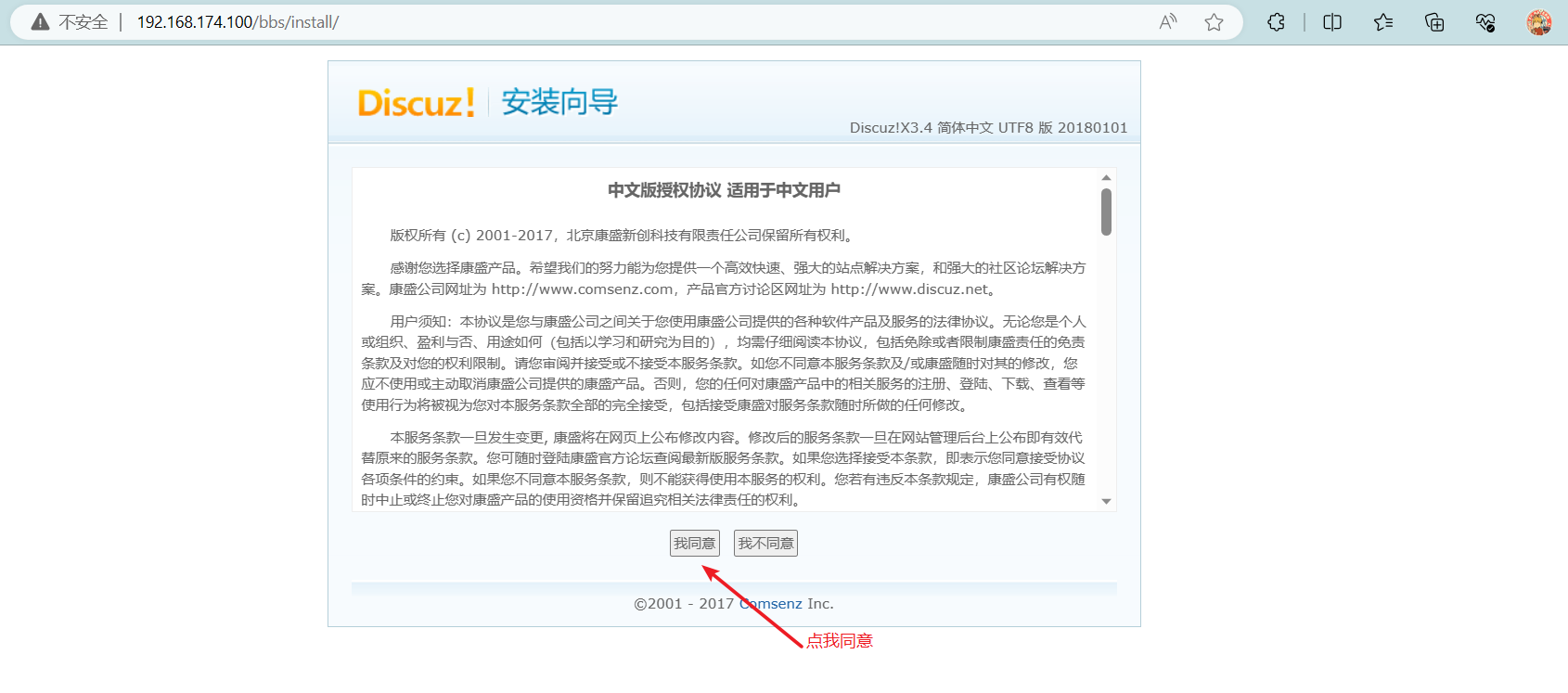The image size is (1568, 693).
Task: Click the not-secure warning icon
Action: click(x=40, y=22)
